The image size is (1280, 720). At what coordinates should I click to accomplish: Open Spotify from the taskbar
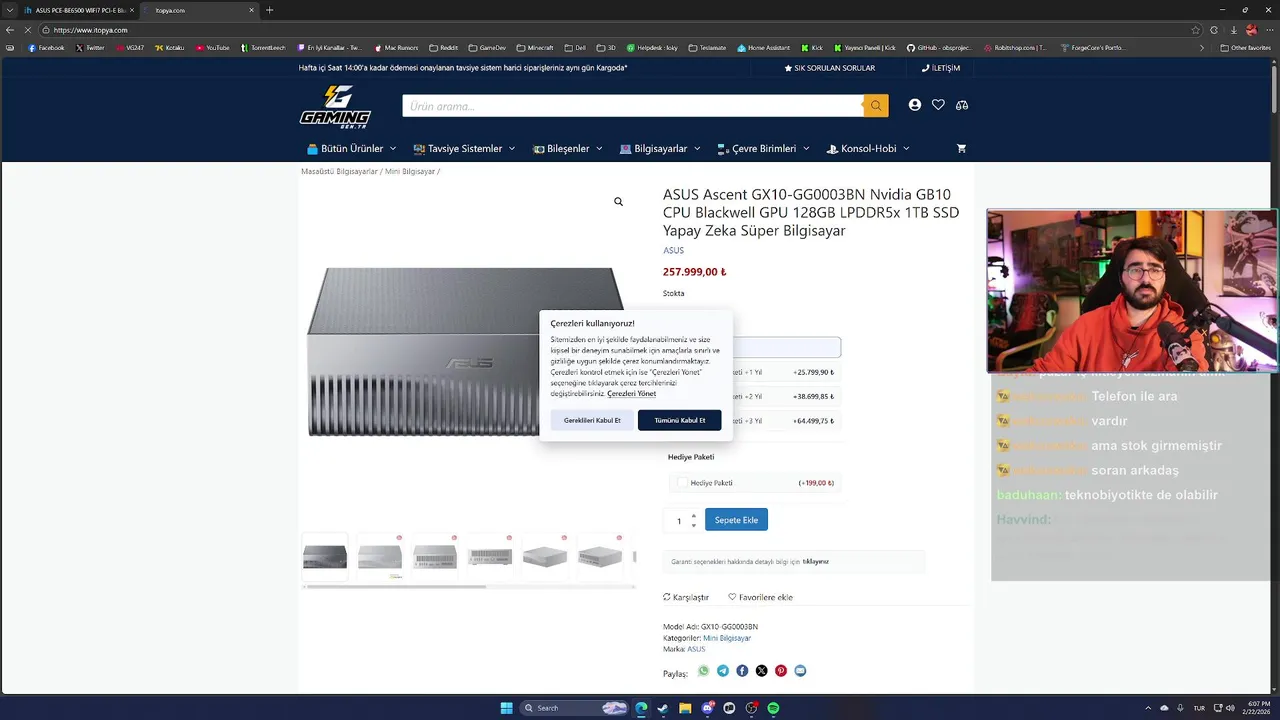click(773, 708)
